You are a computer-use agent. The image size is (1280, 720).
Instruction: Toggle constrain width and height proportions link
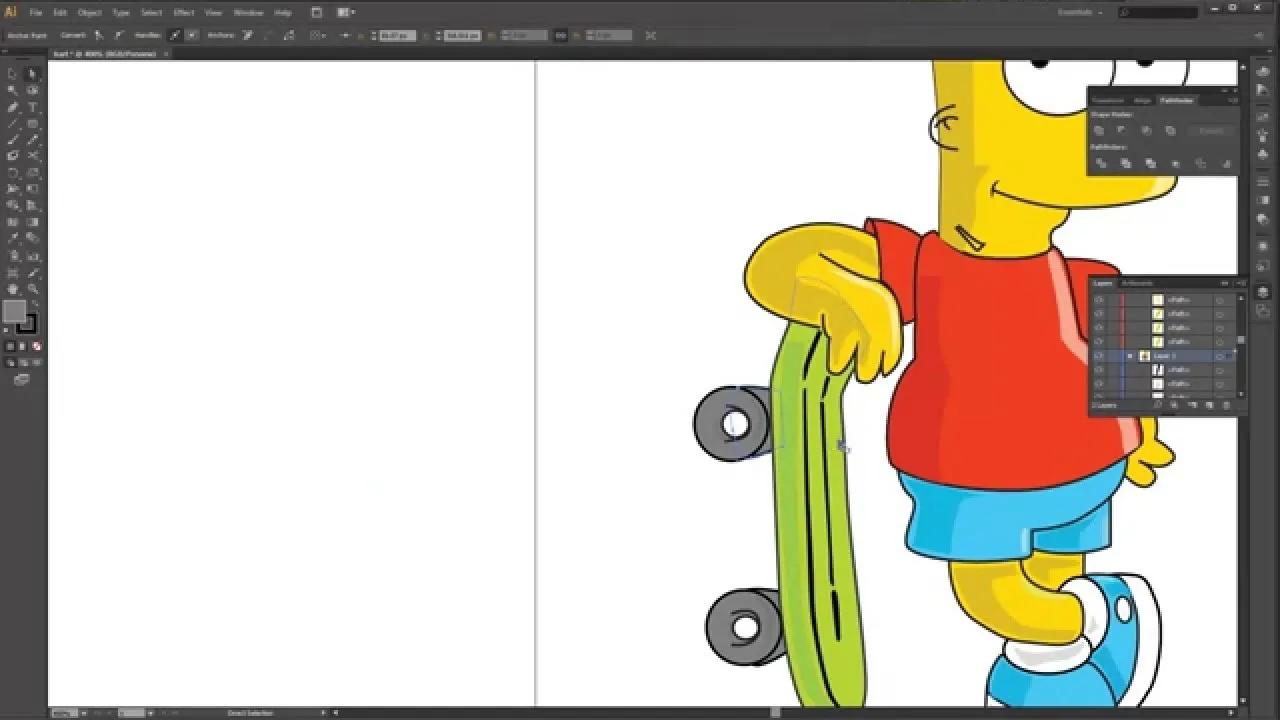tap(560, 35)
